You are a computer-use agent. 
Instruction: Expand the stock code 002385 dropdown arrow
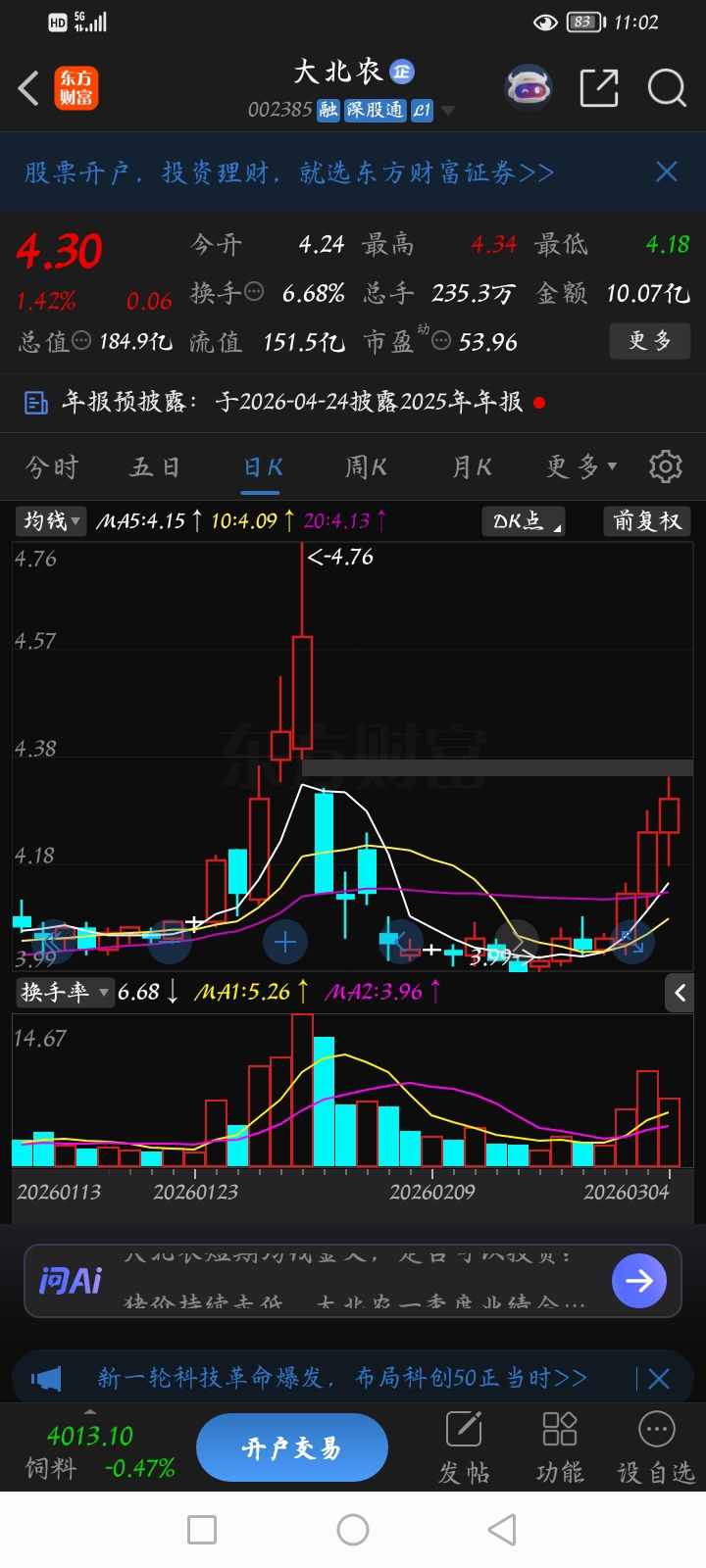pyautogui.click(x=448, y=111)
